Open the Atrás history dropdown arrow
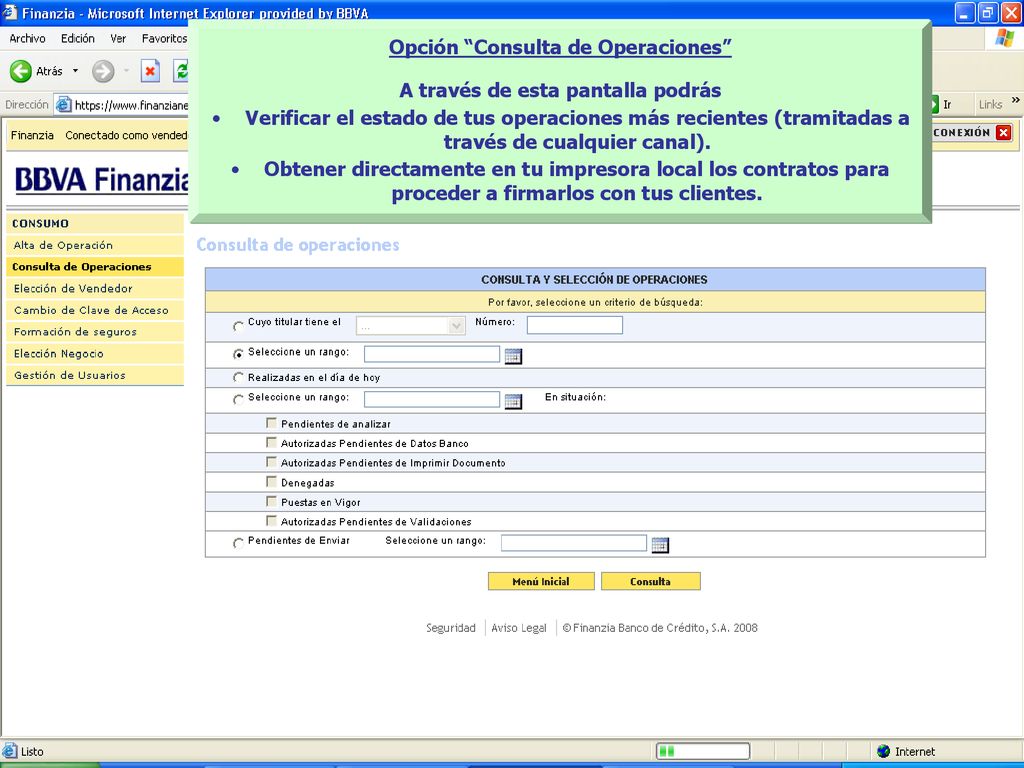Viewport: 1024px width, 768px height. (x=75, y=71)
